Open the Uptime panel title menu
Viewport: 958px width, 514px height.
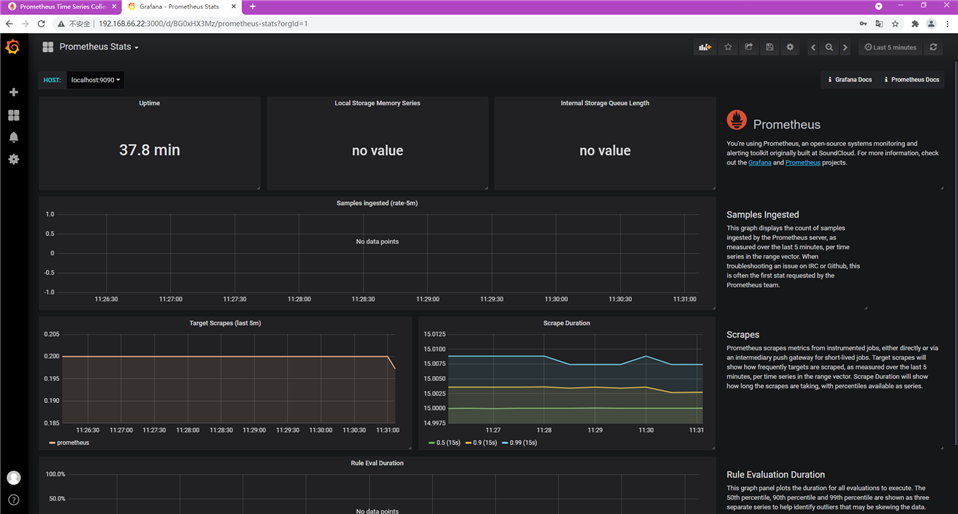click(149, 103)
